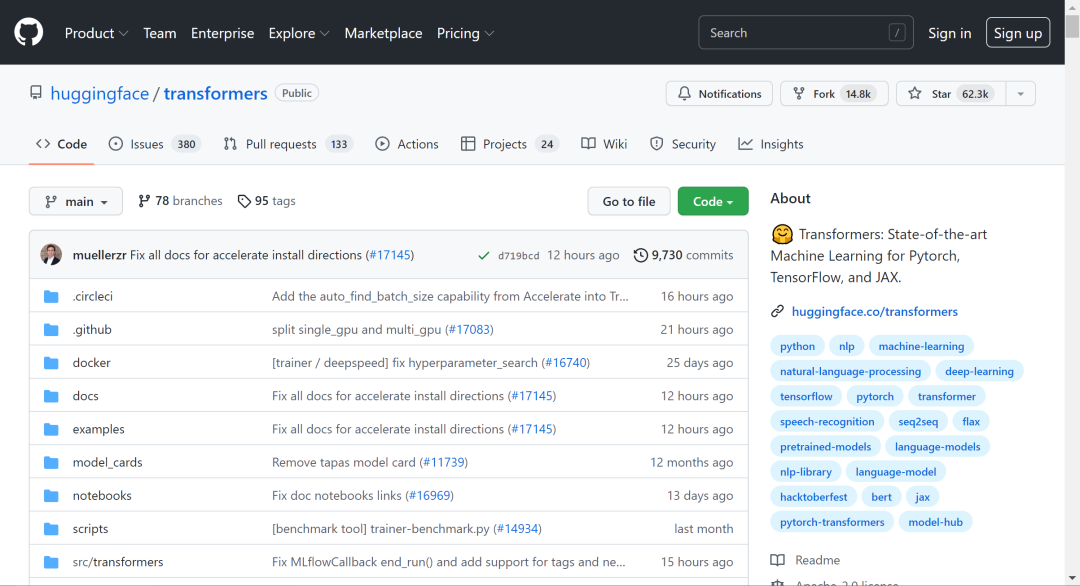The width and height of the screenshot is (1080, 586).
Task: Expand the Star list dropdown arrow
Action: 1020,94
